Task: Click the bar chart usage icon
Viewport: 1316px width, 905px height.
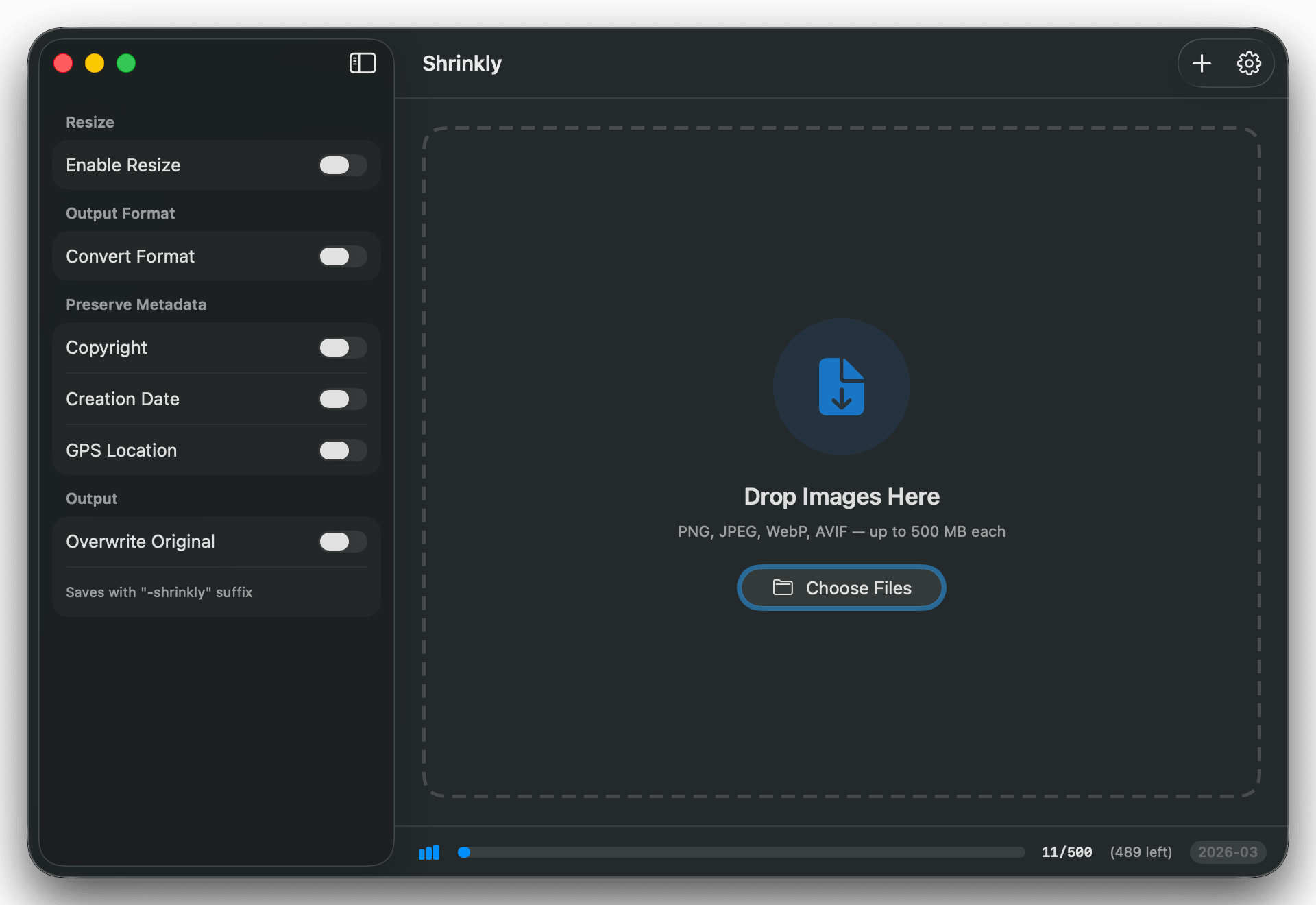Action: [429, 852]
